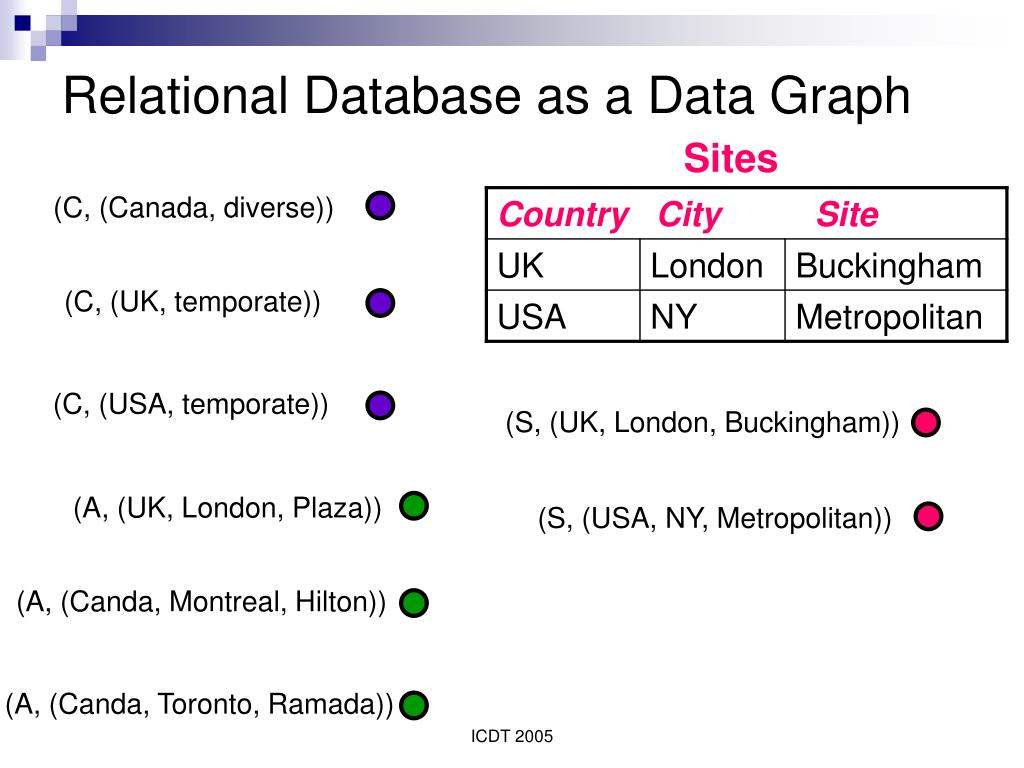This screenshot has width=1024, height=768.
Task: Click the Sites table title
Action: click(x=731, y=158)
